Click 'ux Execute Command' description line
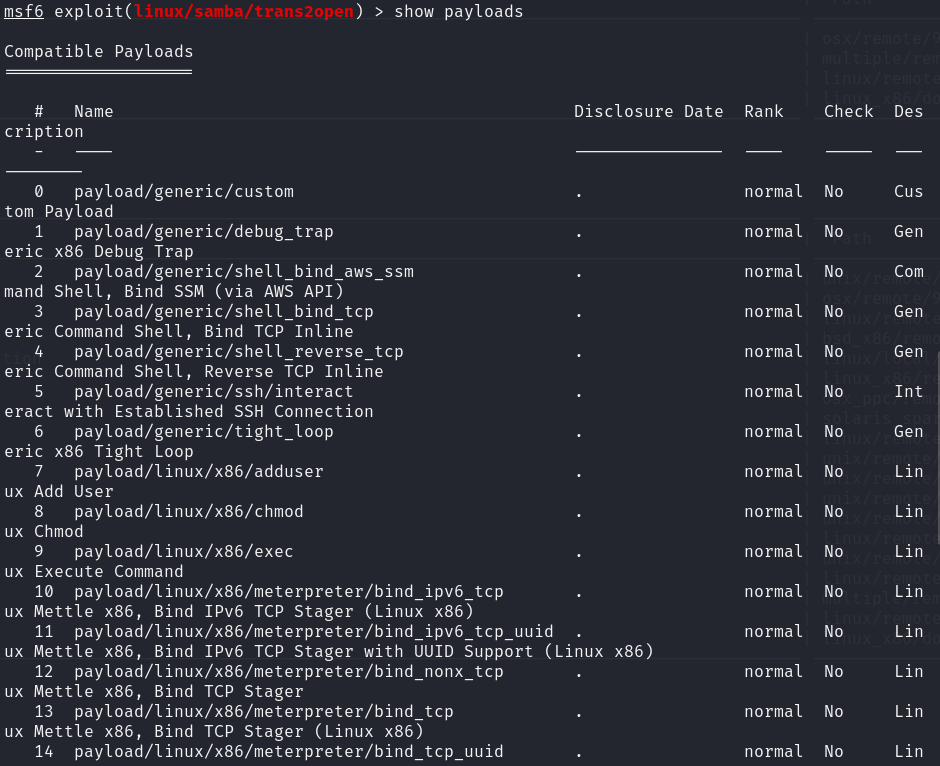Image resolution: width=940 pixels, height=766 pixels. (x=94, y=572)
